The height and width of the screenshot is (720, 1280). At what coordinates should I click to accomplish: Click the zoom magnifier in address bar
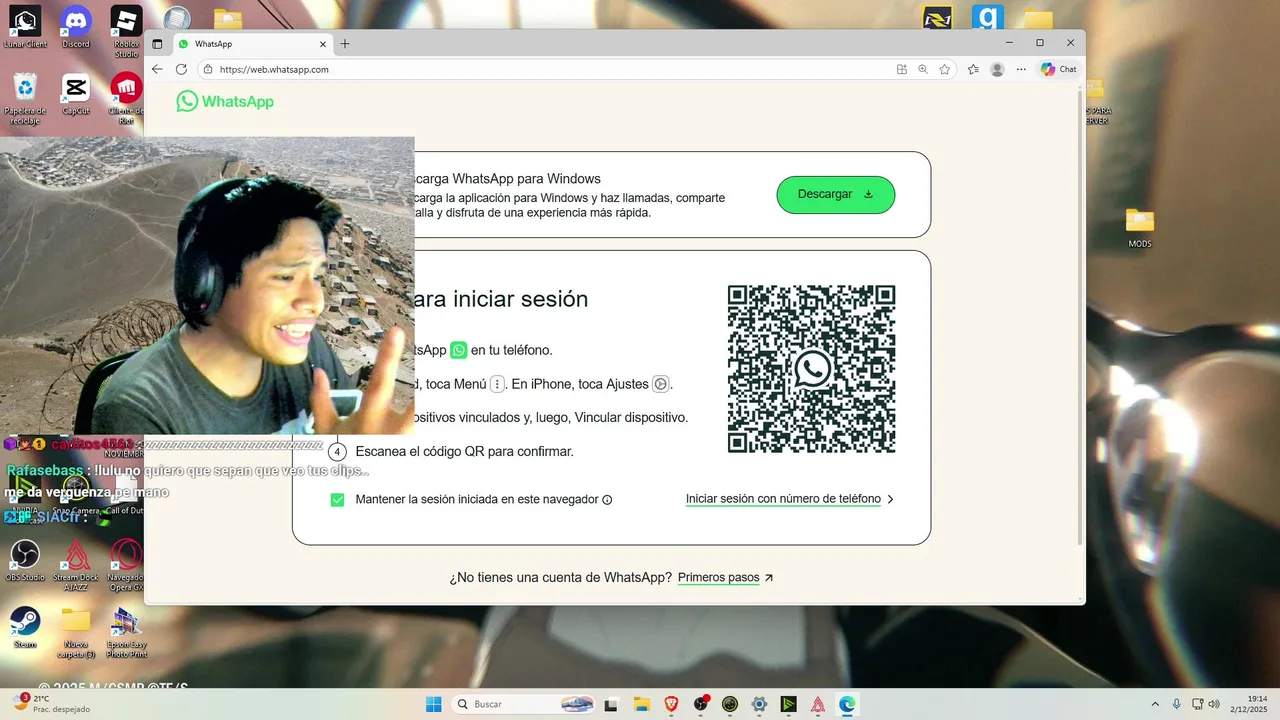(x=923, y=69)
